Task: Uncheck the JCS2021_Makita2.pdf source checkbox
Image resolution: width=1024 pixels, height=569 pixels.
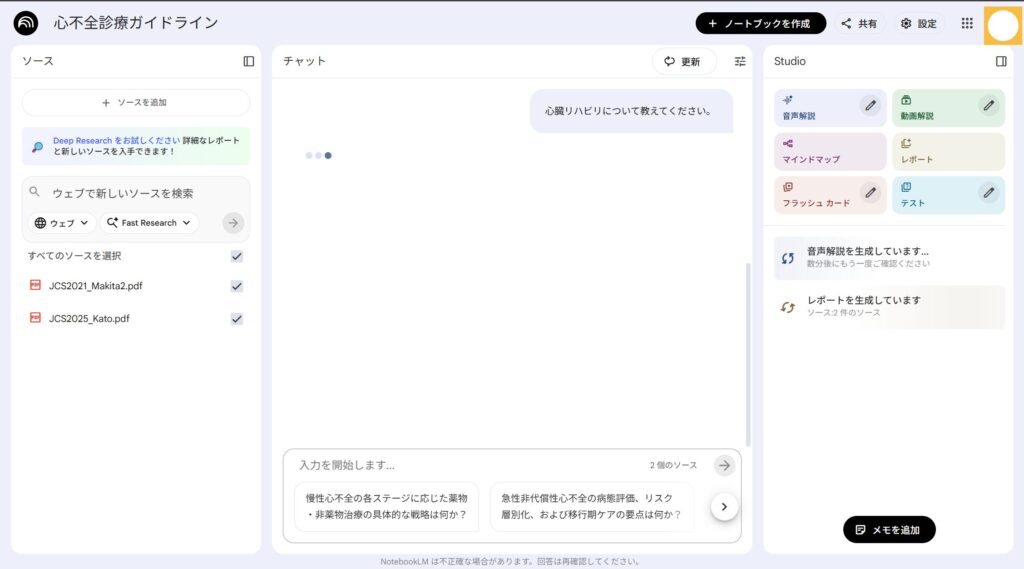Action: 237,286
